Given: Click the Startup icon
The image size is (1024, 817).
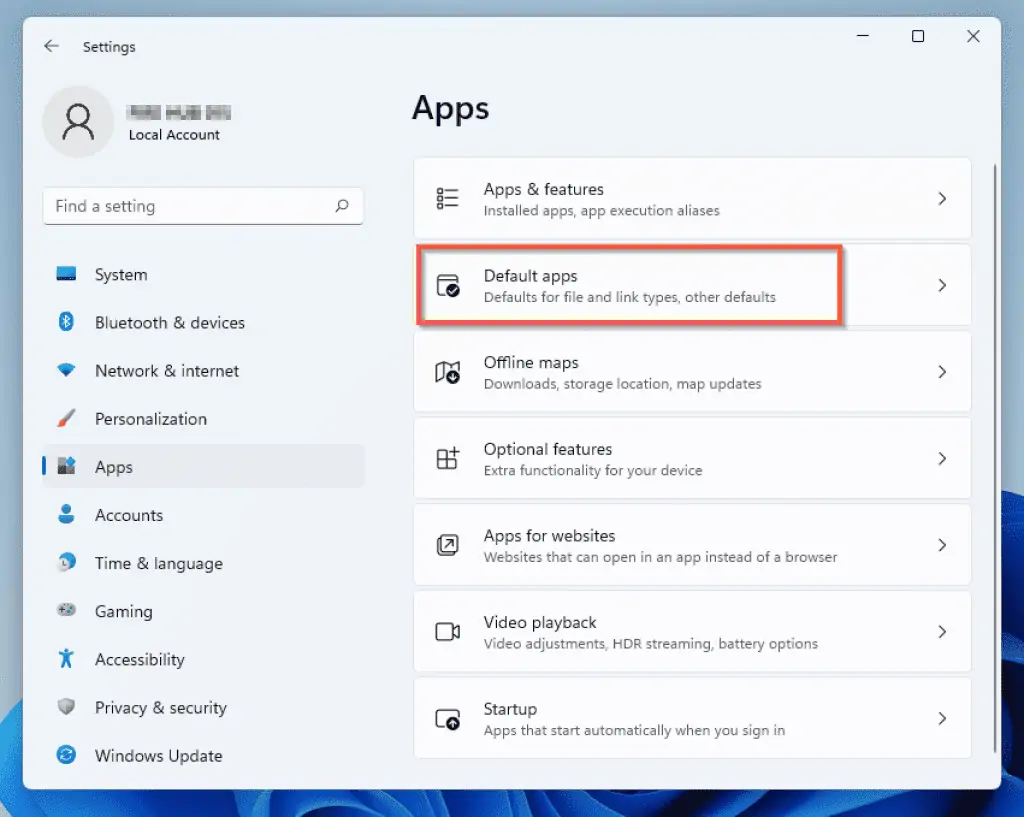Looking at the screenshot, I should 447,719.
